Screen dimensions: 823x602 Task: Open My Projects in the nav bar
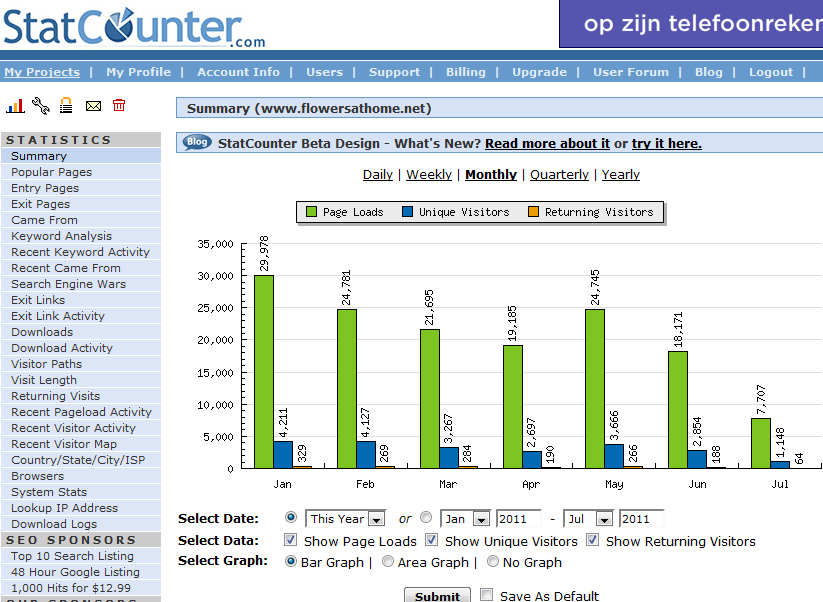pyautogui.click(x=42, y=72)
